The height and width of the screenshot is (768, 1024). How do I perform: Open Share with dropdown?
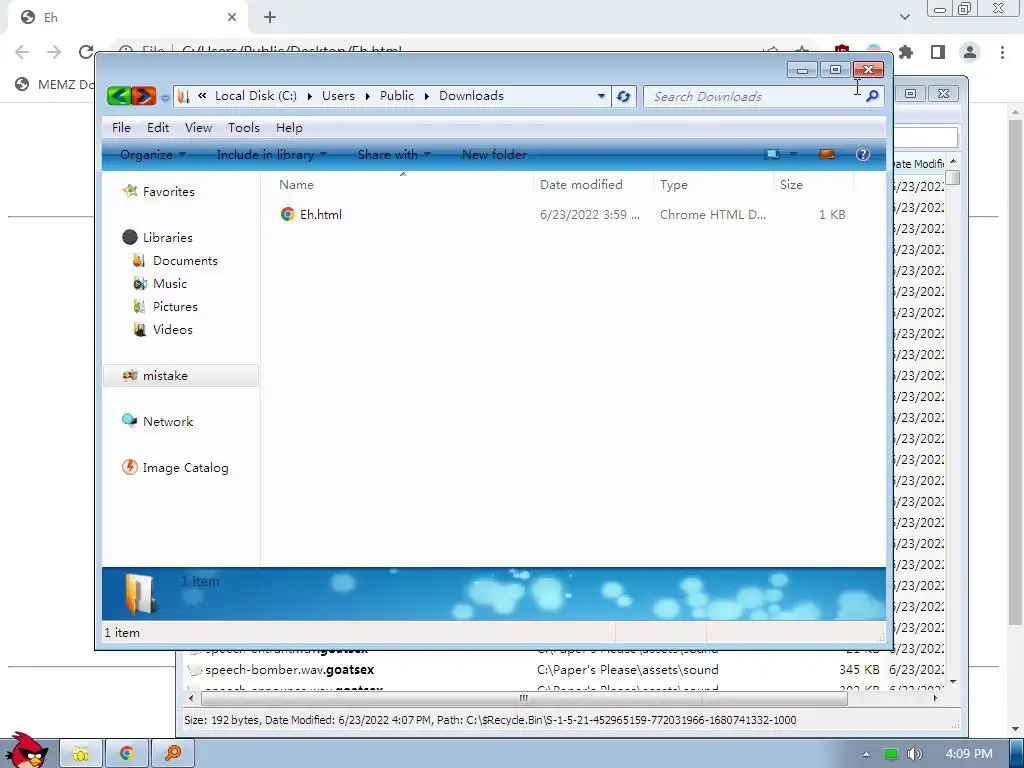(x=394, y=155)
